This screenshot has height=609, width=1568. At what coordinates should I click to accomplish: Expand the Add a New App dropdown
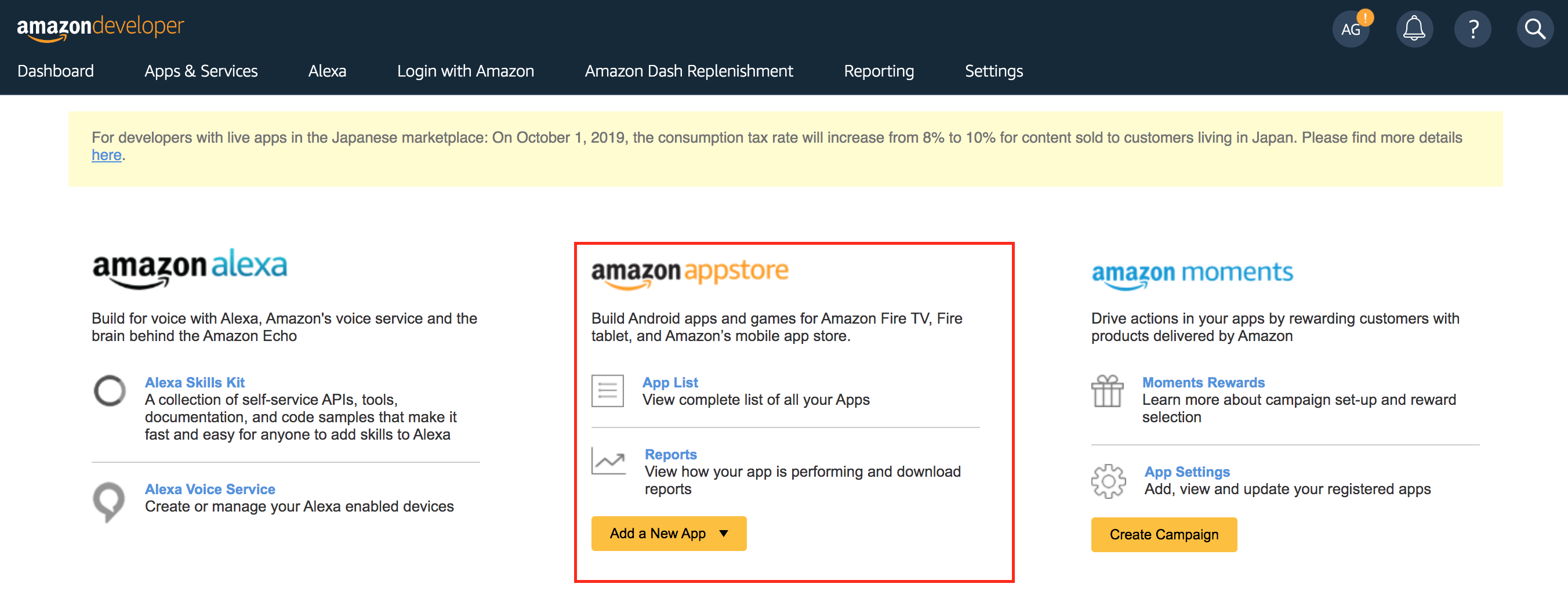[669, 534]
